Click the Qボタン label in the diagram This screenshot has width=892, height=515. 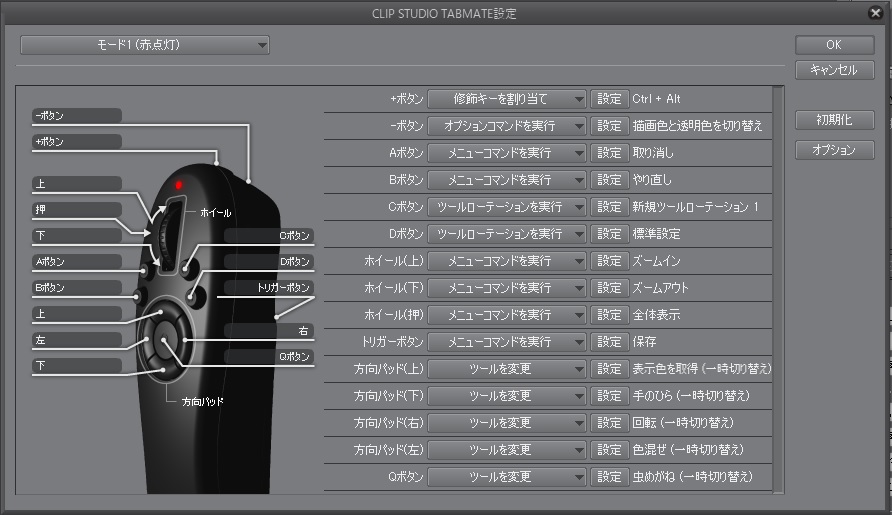coord(269,357)
